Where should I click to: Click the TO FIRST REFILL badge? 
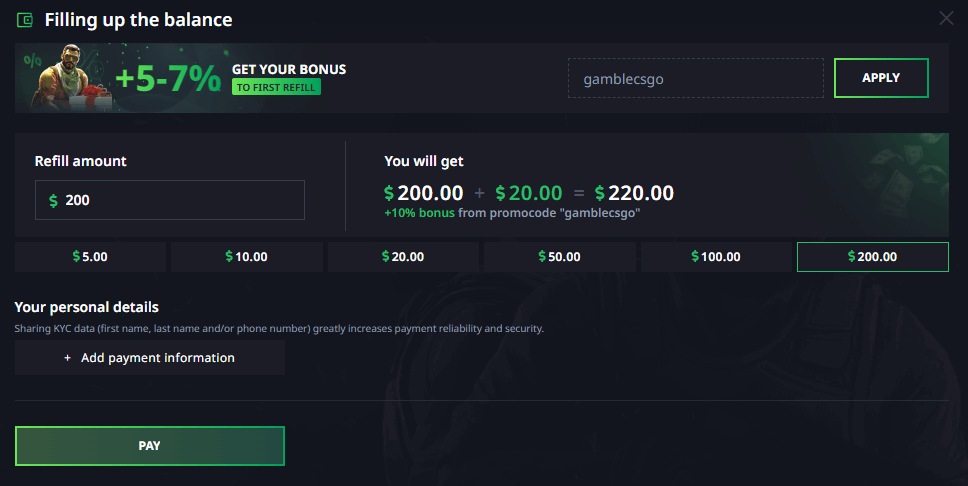point(276,87)
